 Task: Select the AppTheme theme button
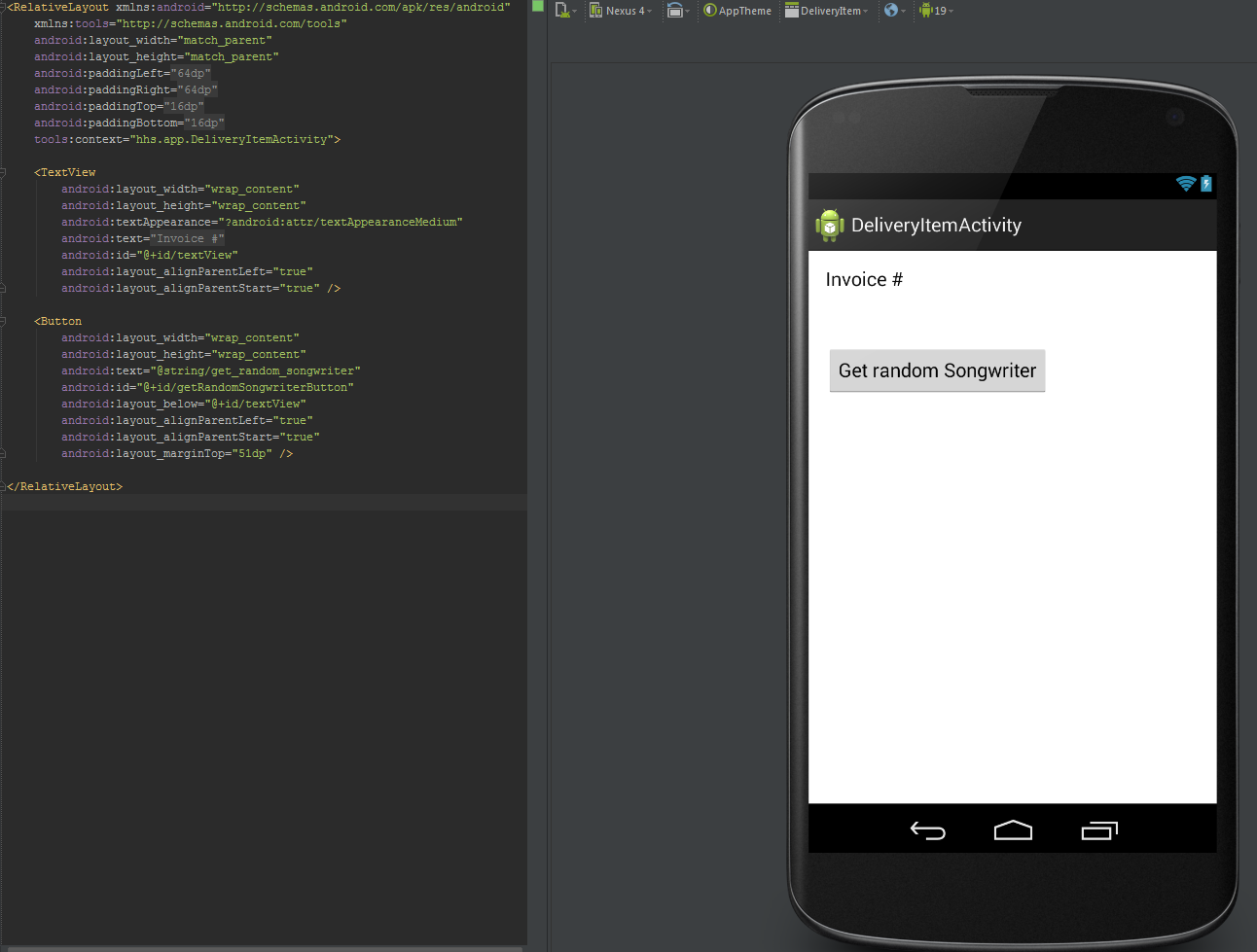tap(737, 10)
